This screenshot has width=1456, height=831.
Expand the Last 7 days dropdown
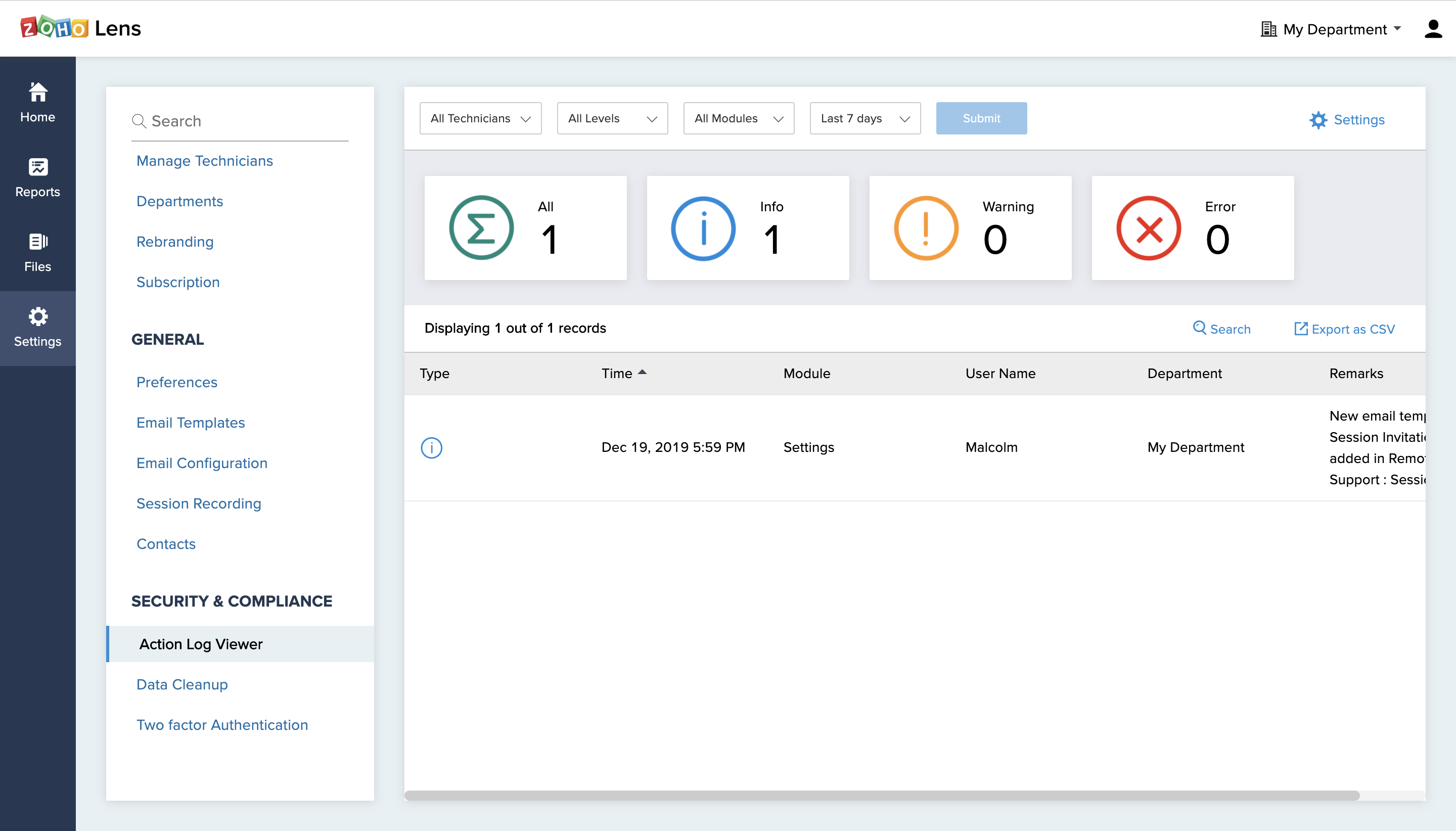864,119
